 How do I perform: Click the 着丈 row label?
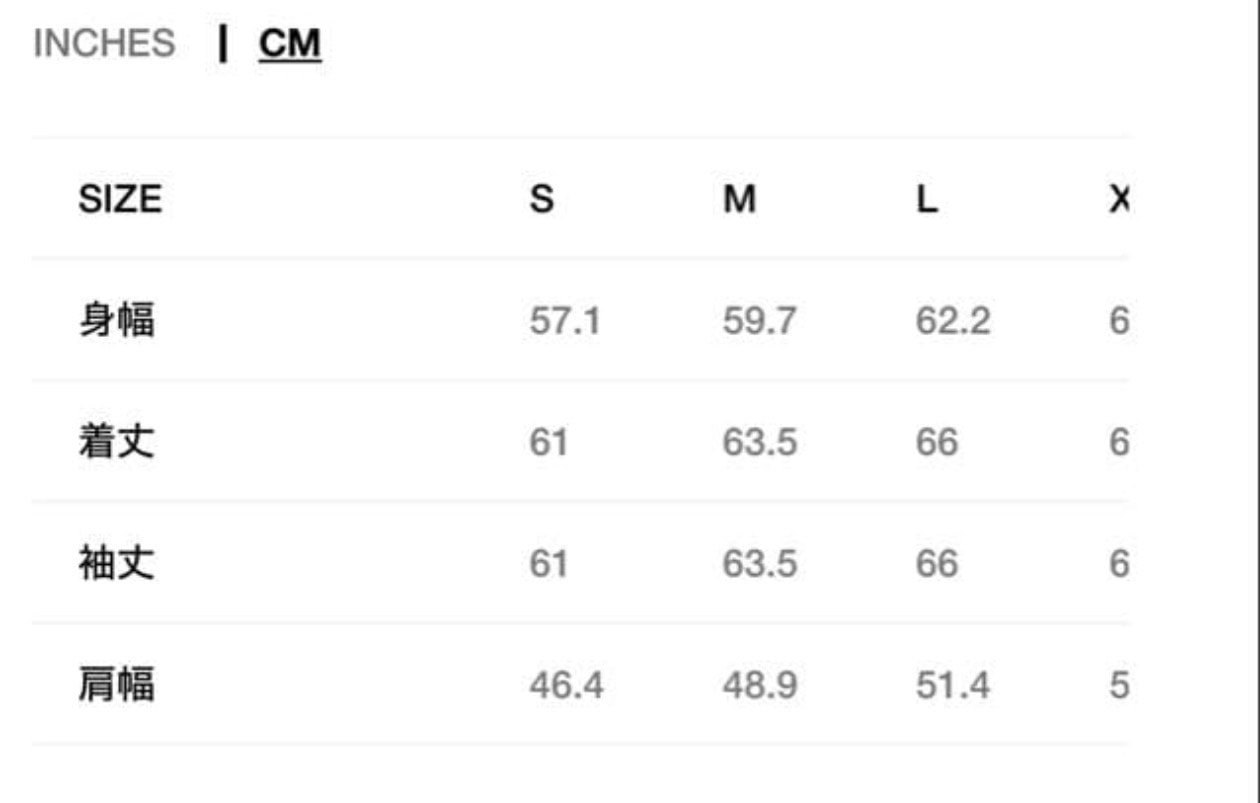pyautogui.click(x=117, y=442)
